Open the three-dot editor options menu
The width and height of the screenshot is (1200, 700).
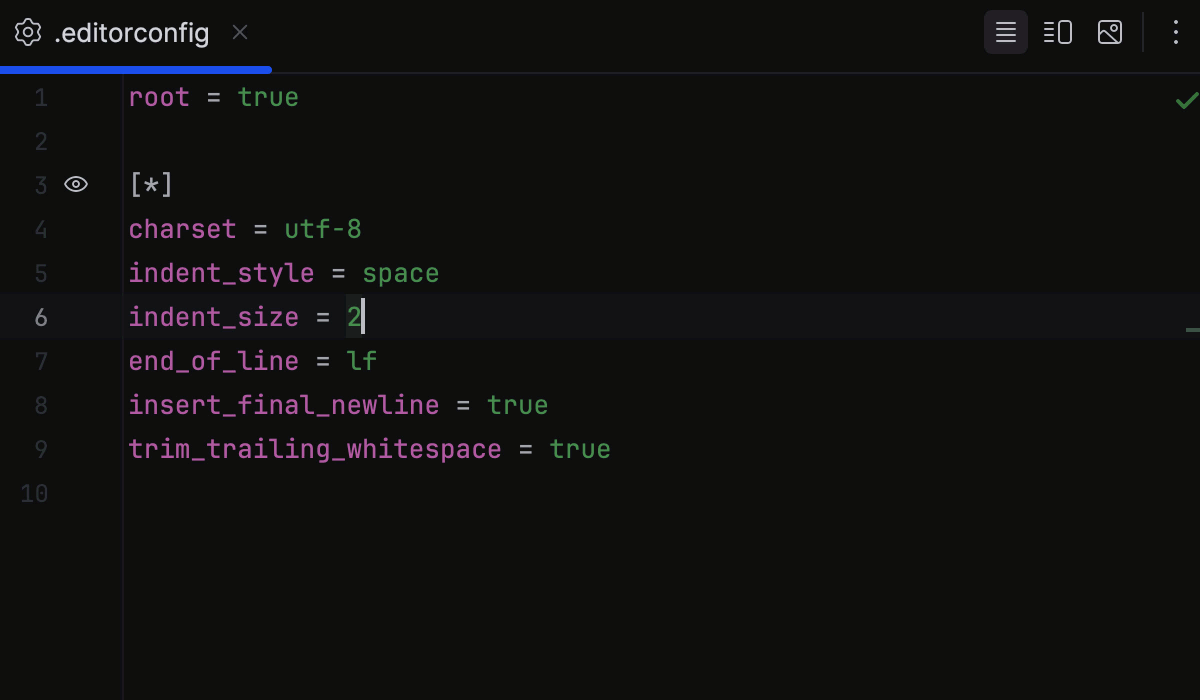click(1175, 32)
